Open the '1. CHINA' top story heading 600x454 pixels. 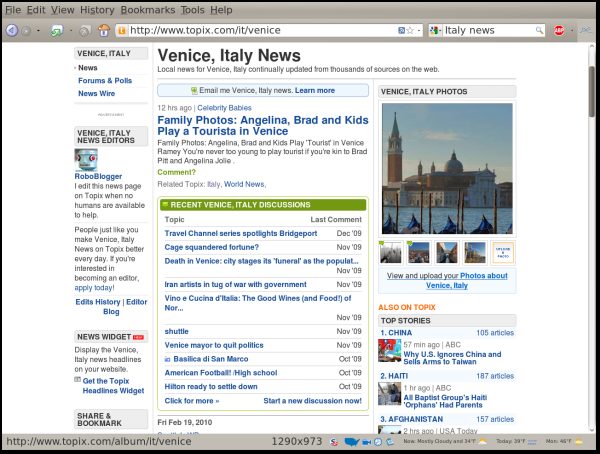396,333
